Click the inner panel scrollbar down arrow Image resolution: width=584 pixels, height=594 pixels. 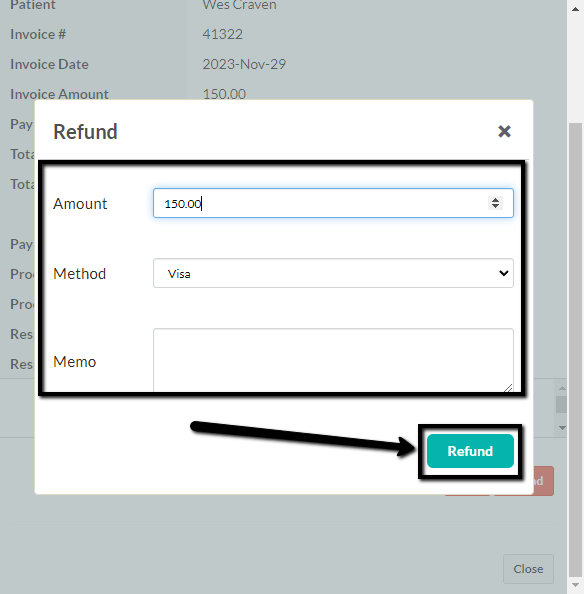562,427
